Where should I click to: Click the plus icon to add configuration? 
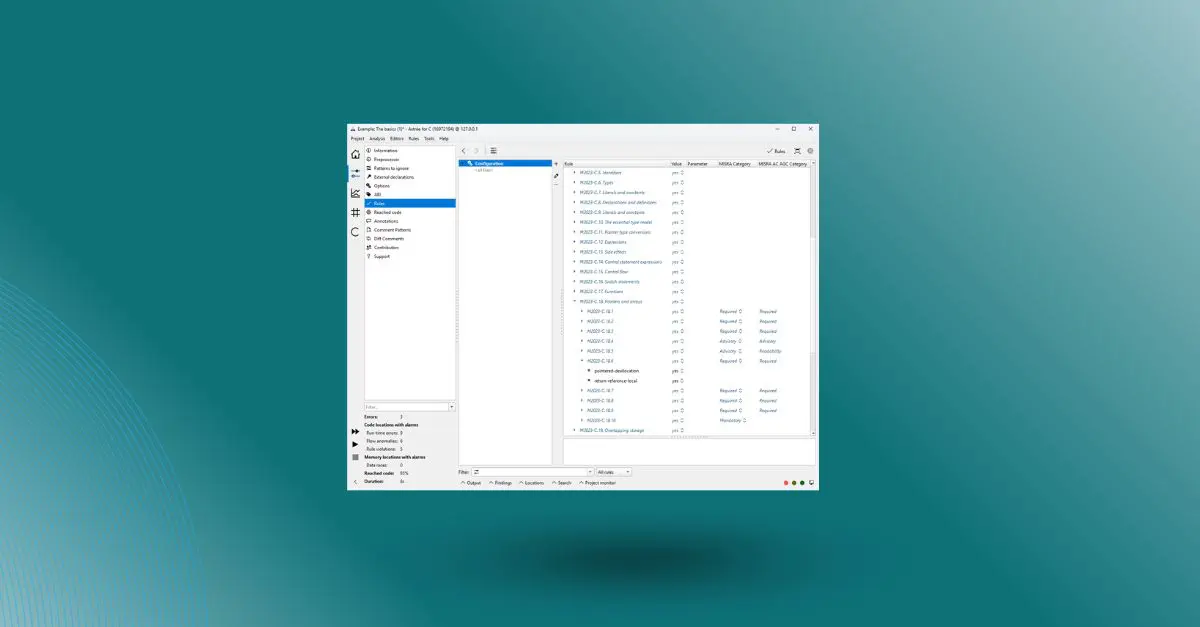(556, 164)
